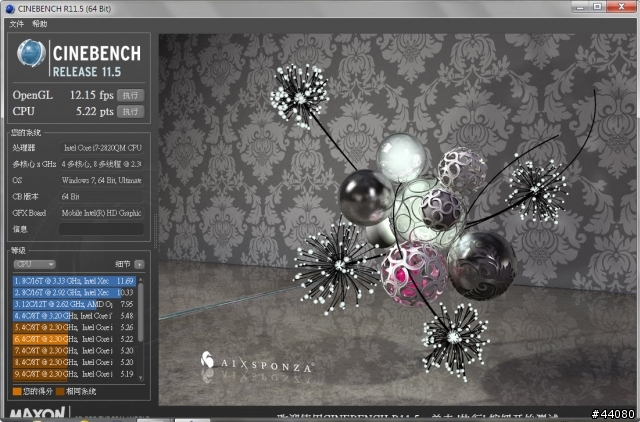
Task: Close the Cinebench window
Action: coord(621,7)
